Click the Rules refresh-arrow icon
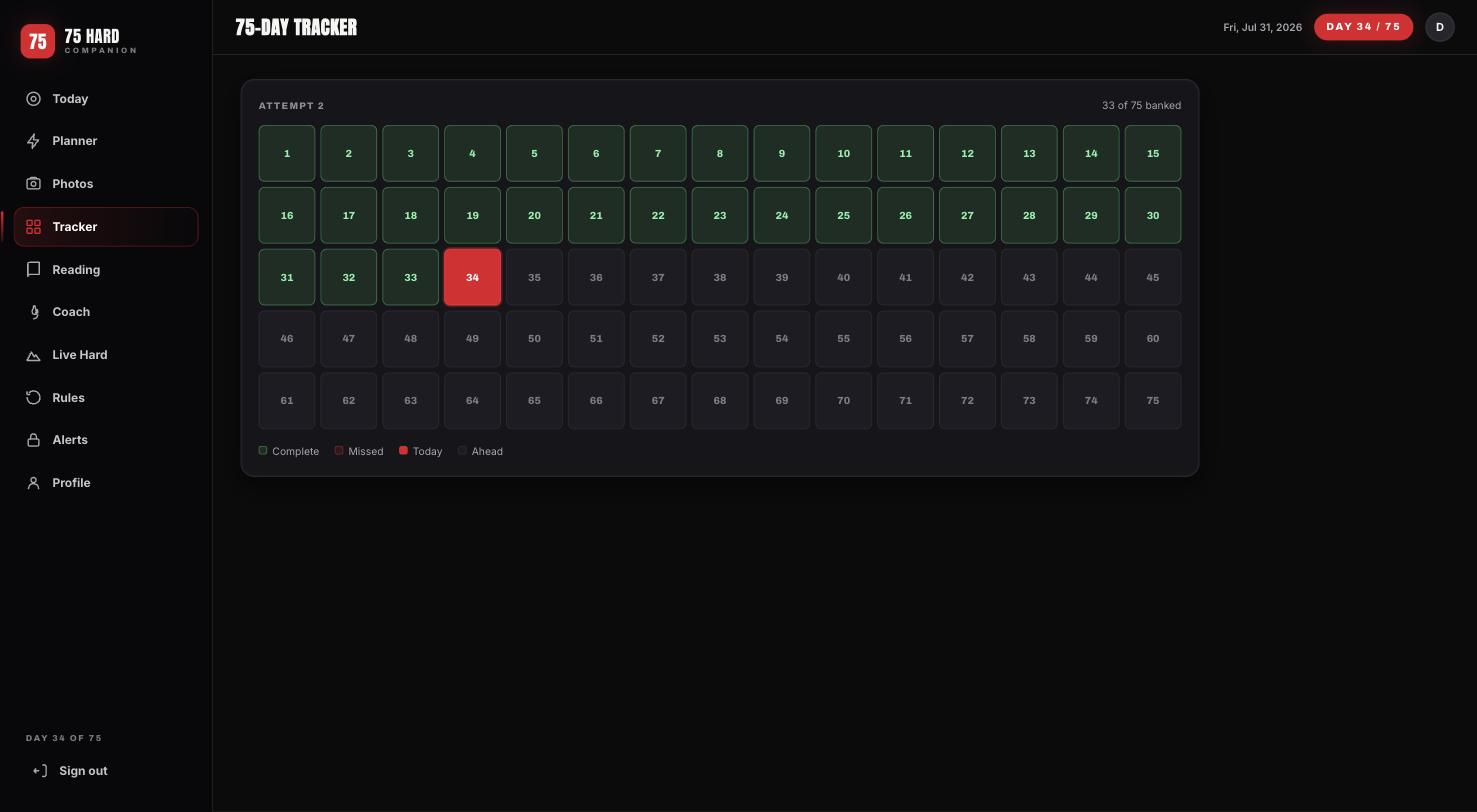Viewport: 1477px width, 812px height. pos(33,398)
